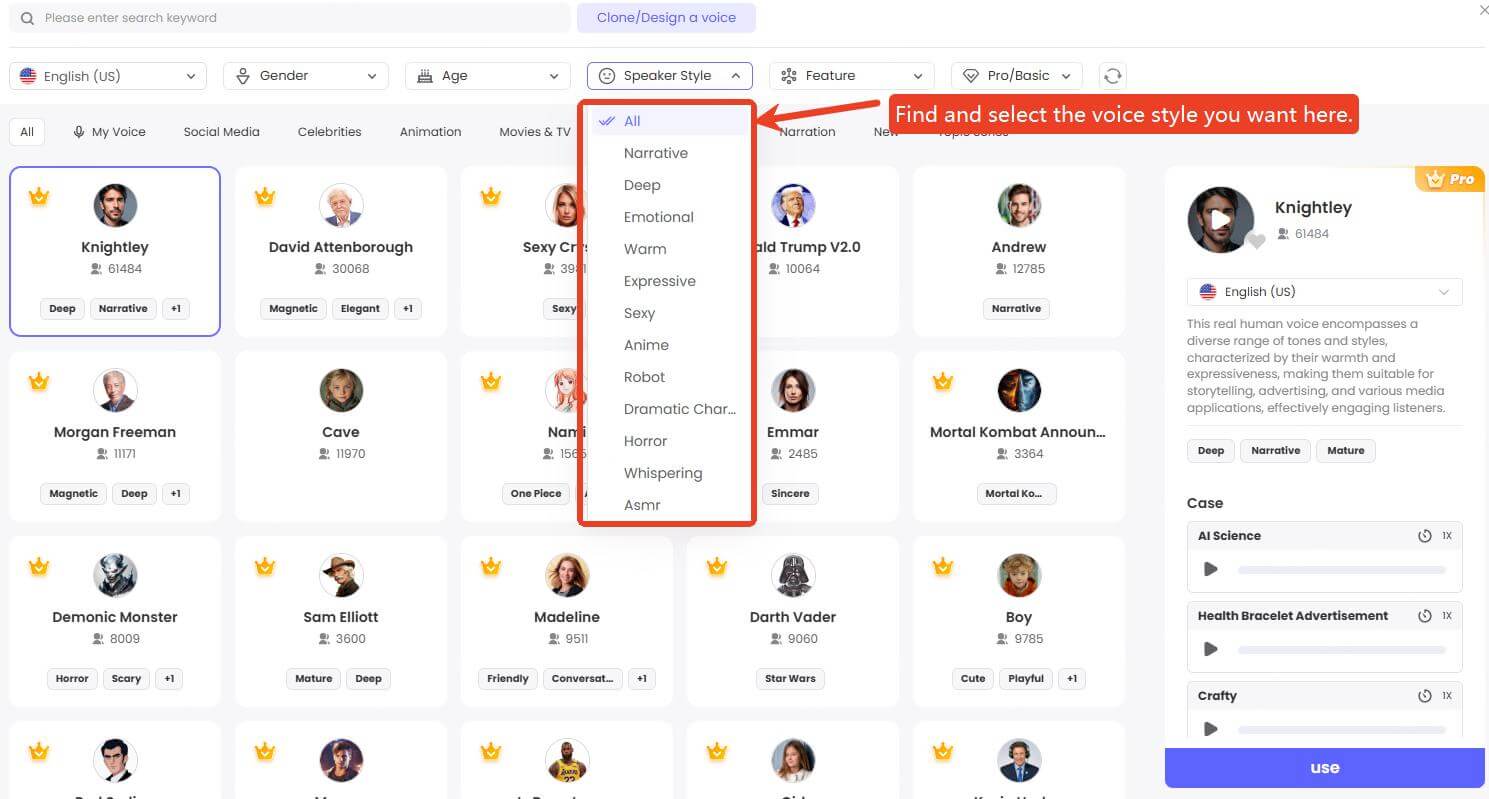Select the Darth Vader voice avatar

point(793,576)
